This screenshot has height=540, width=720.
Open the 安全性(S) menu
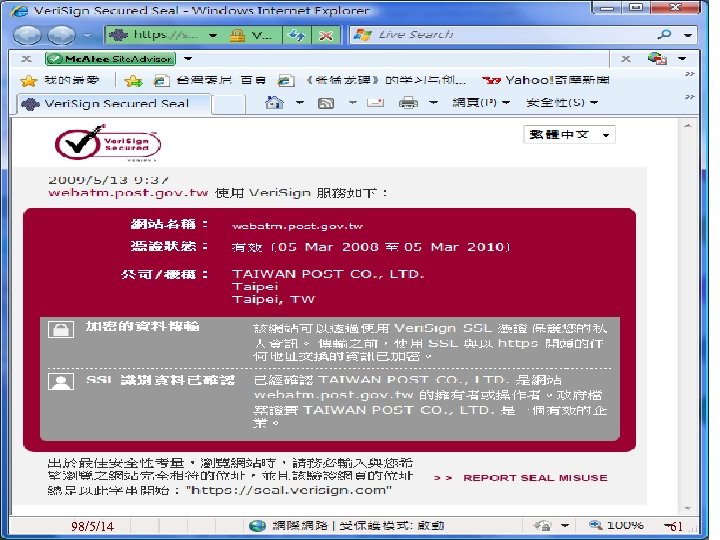(562, 102)
